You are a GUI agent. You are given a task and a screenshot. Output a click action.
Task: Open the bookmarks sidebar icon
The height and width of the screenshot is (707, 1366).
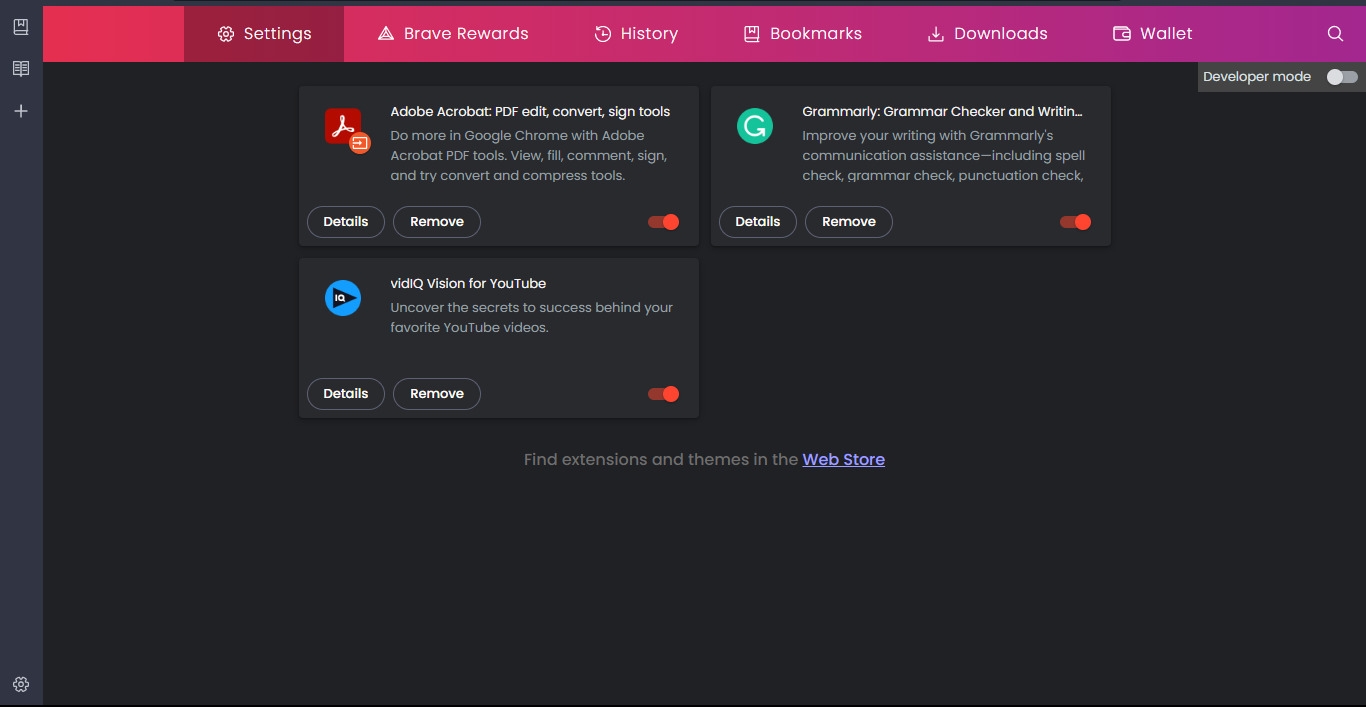[21, 27]
